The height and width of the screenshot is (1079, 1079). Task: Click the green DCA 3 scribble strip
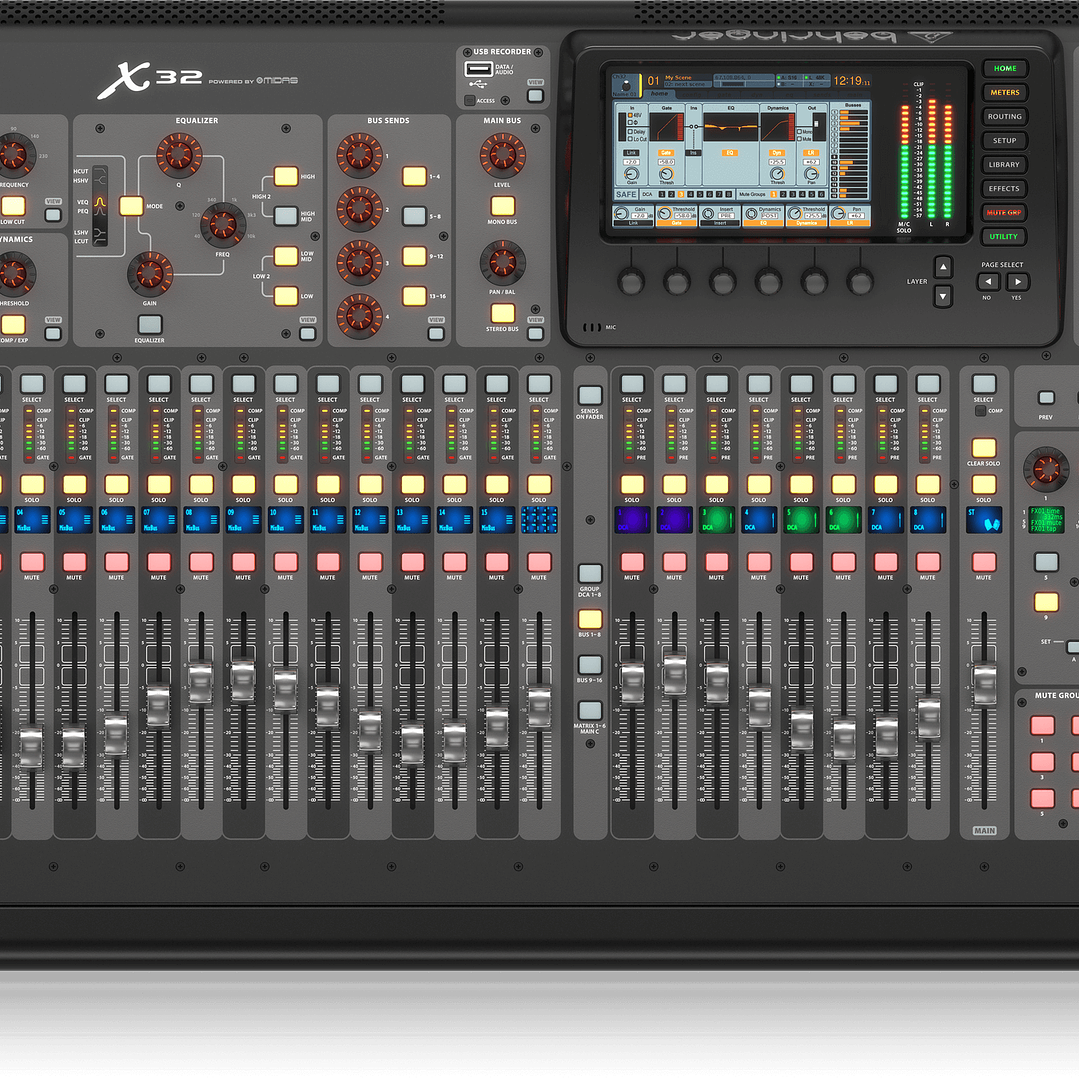pos(716,520)
